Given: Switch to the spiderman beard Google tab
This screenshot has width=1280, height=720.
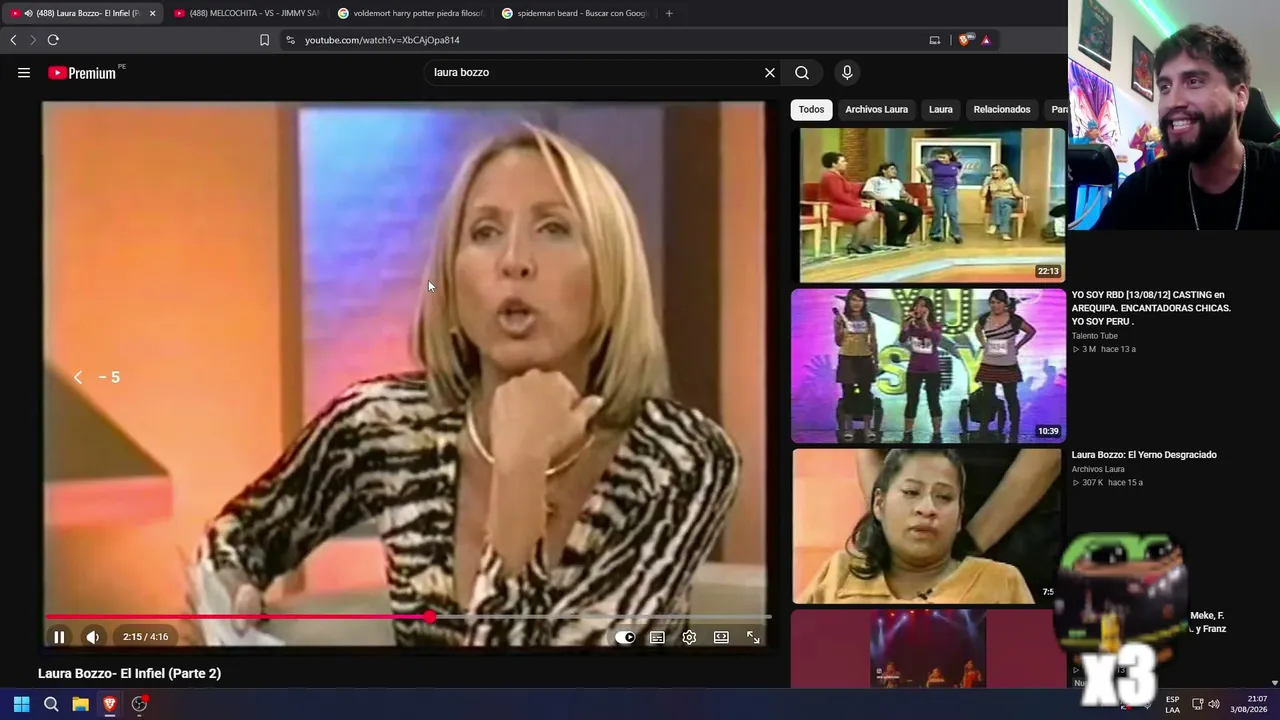Looking at the screenshot, I should 574,13.
